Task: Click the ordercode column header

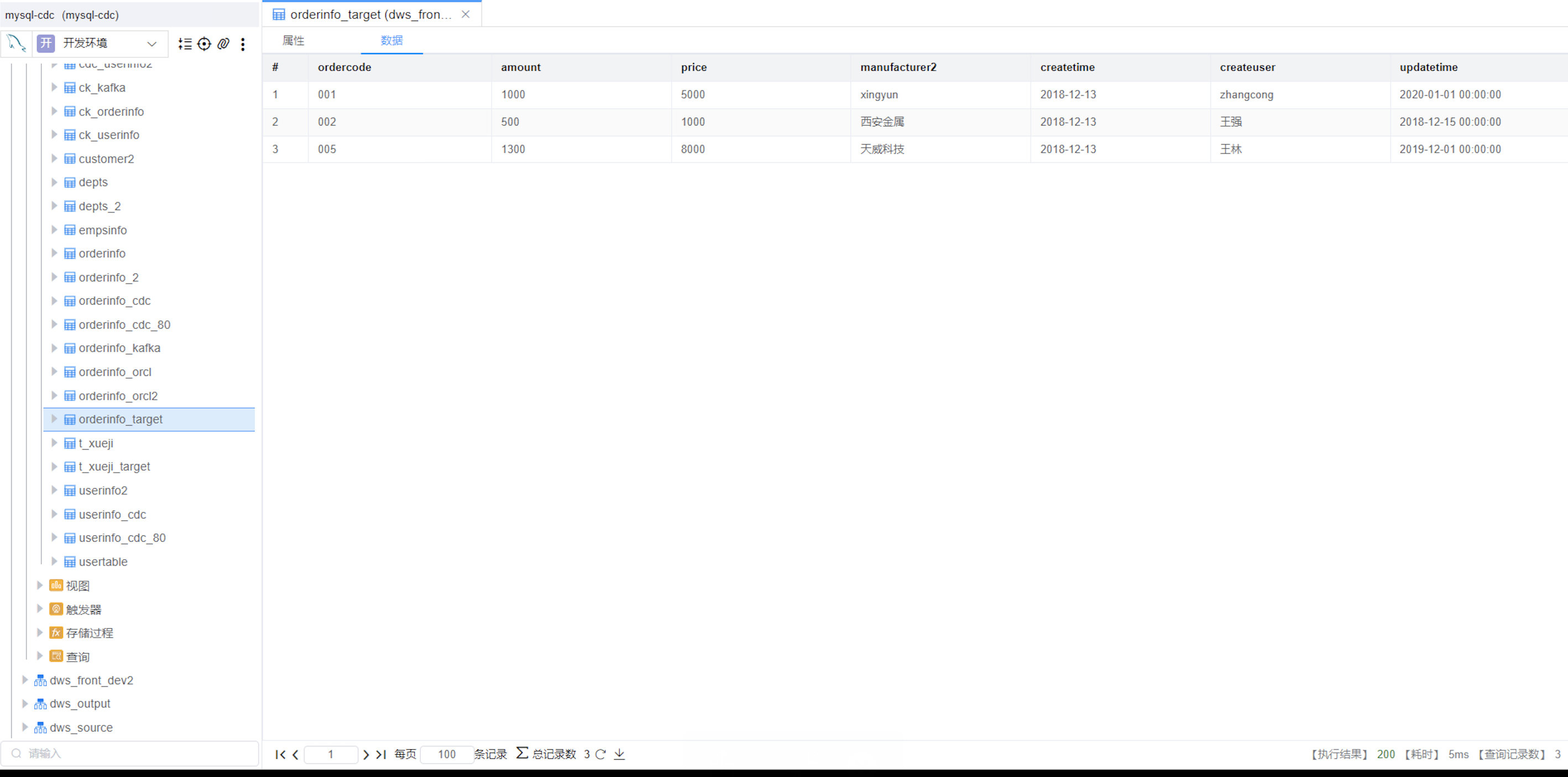Action: click(344, 67)
